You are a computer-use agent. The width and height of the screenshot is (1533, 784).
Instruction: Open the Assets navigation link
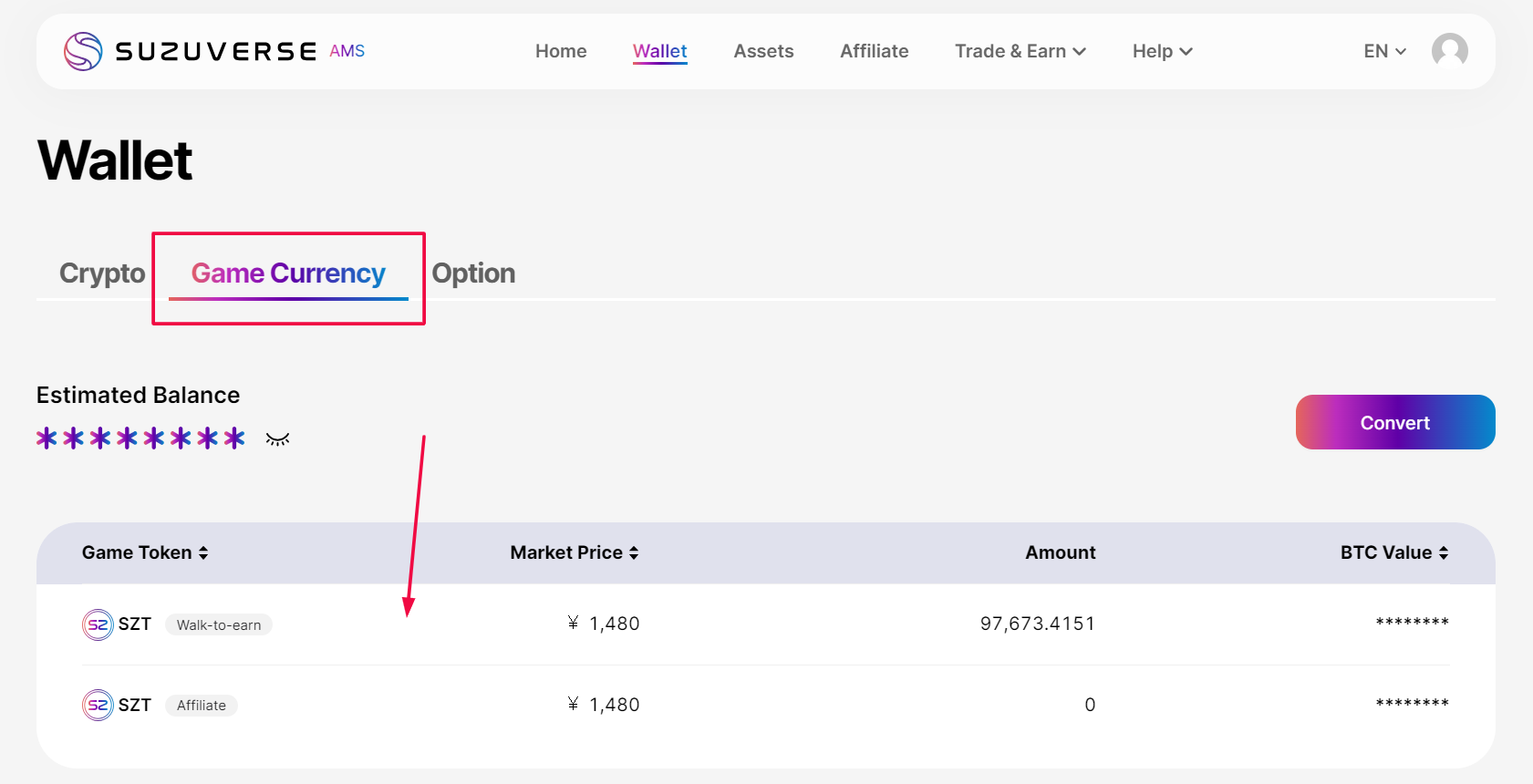point(763,52)
